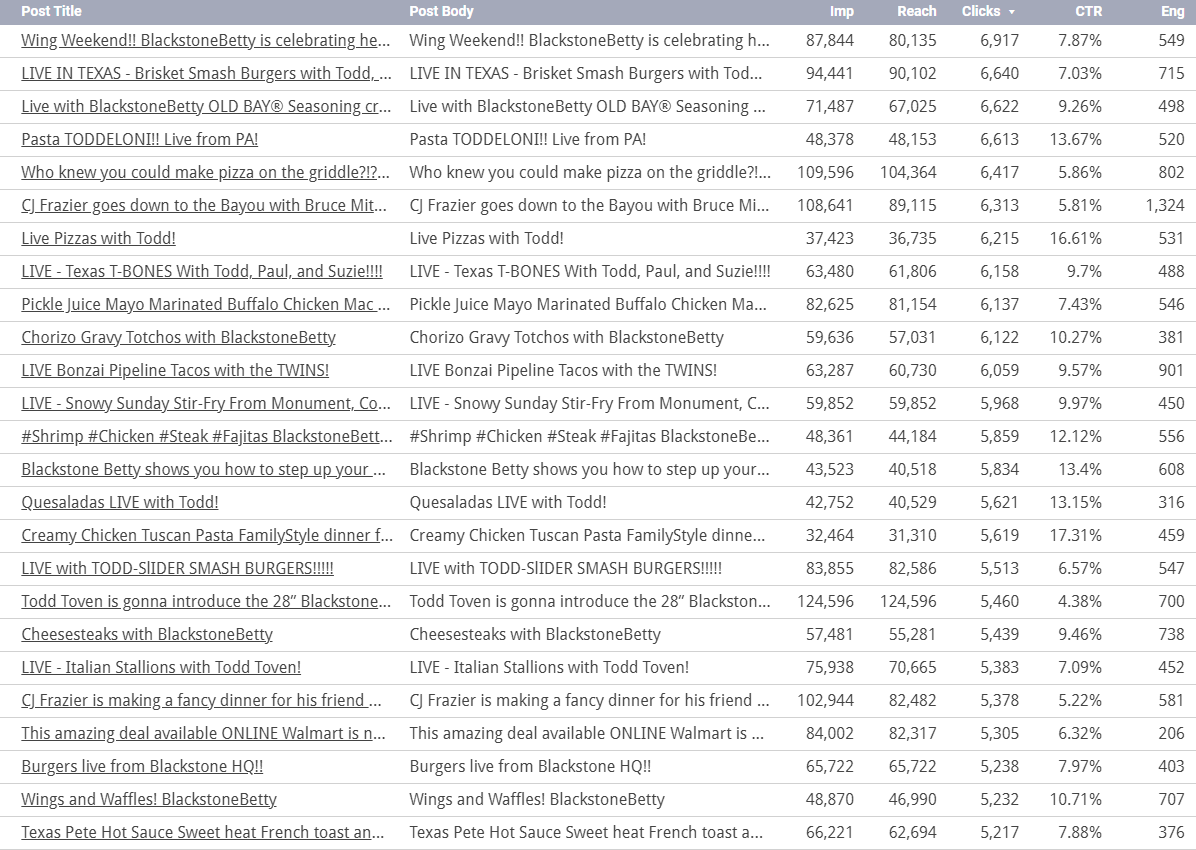Open pizza on the griddle post link
This screenshot has height=850, width=1196.
(206, 172)
